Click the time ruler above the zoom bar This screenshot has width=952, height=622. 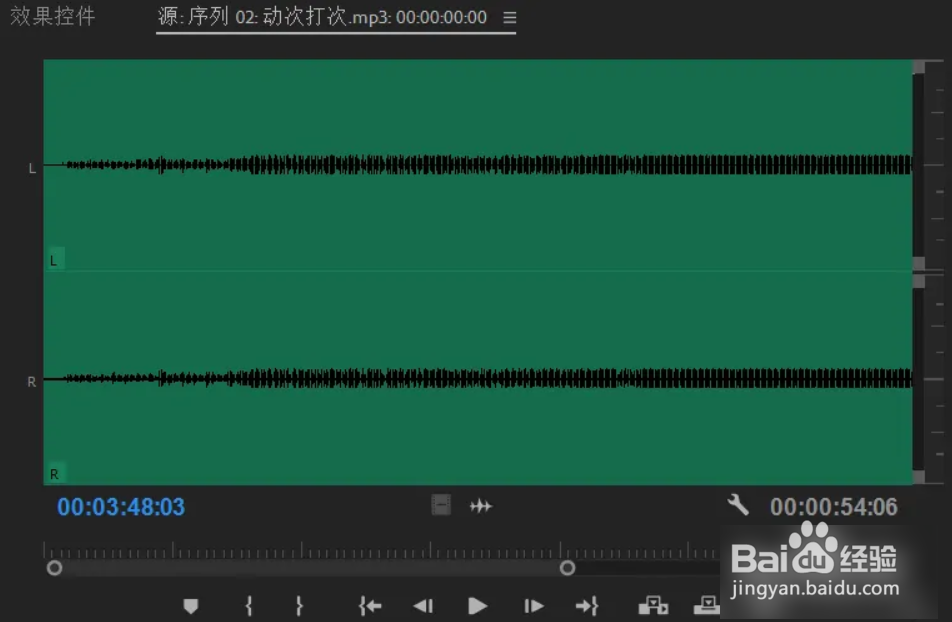[381, 550]
